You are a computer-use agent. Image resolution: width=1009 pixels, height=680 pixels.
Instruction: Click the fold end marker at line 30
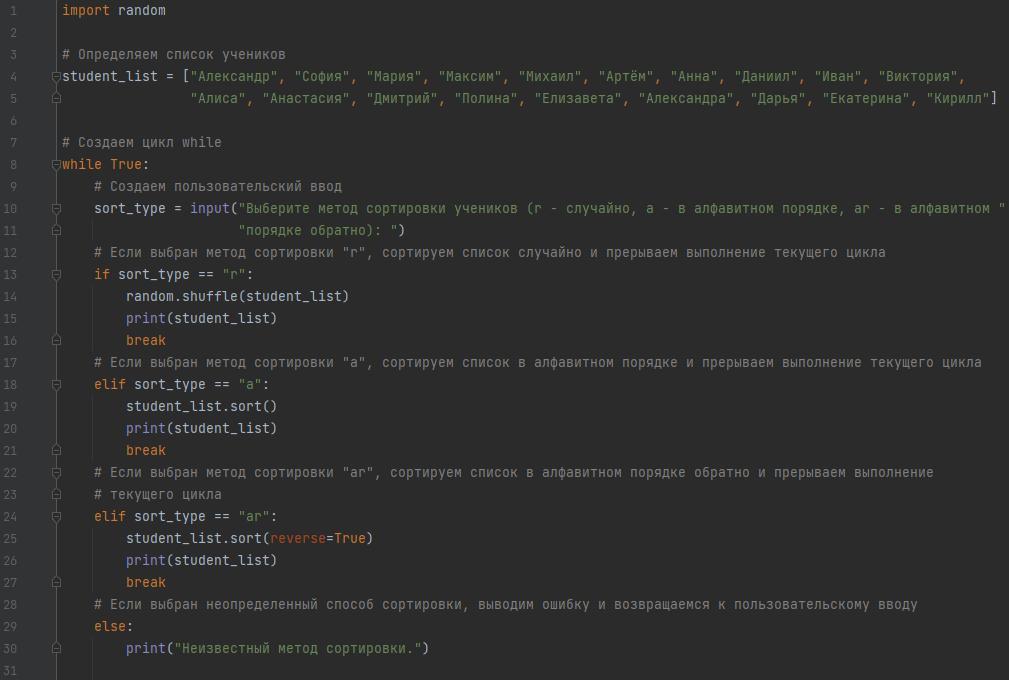[x=56, y=648]
